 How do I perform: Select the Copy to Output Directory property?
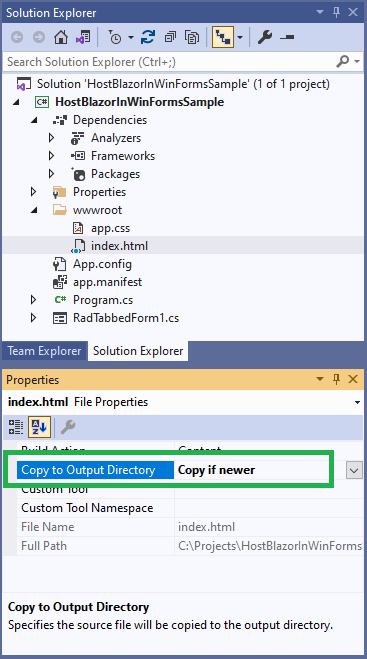coord(95,470)
